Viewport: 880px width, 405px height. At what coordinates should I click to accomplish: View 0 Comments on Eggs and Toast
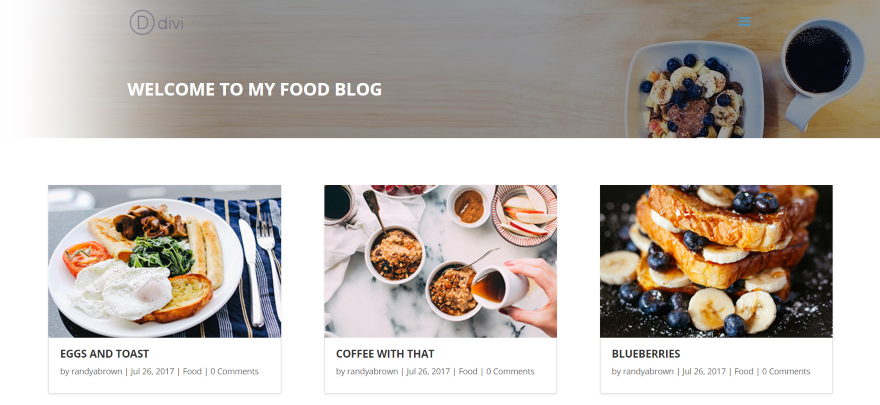(x=235, y=371)
